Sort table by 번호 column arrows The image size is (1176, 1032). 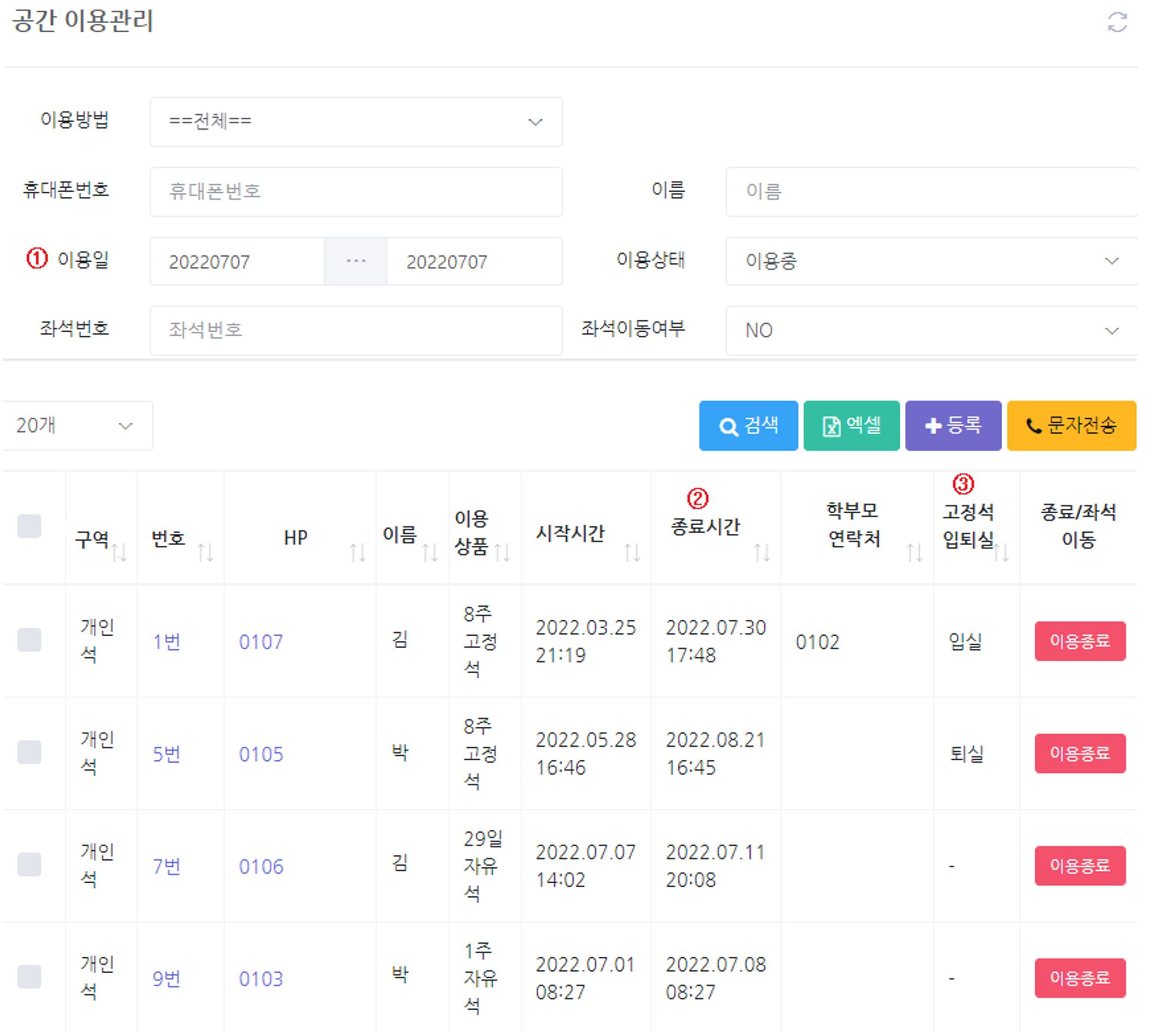(x=205, y=552)
